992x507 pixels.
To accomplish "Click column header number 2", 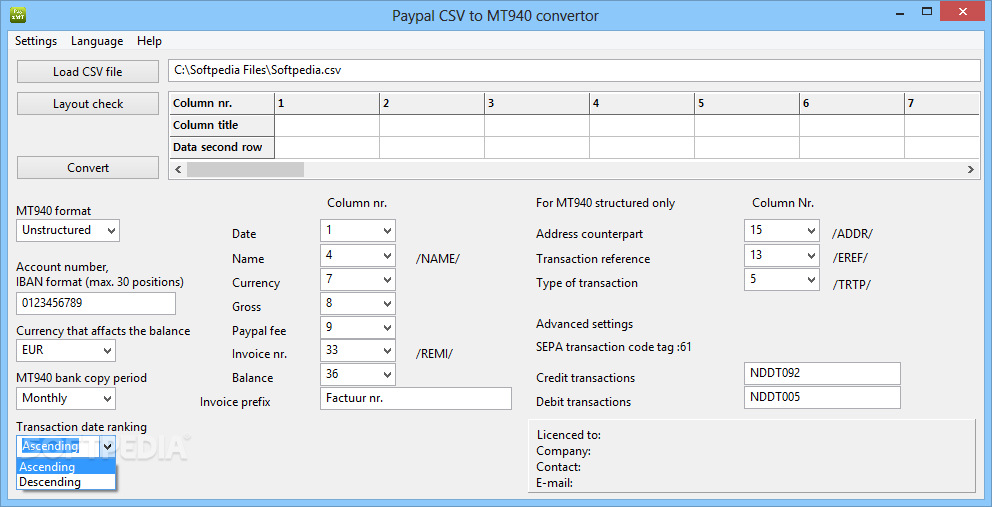I will click(x=432, y=103).
